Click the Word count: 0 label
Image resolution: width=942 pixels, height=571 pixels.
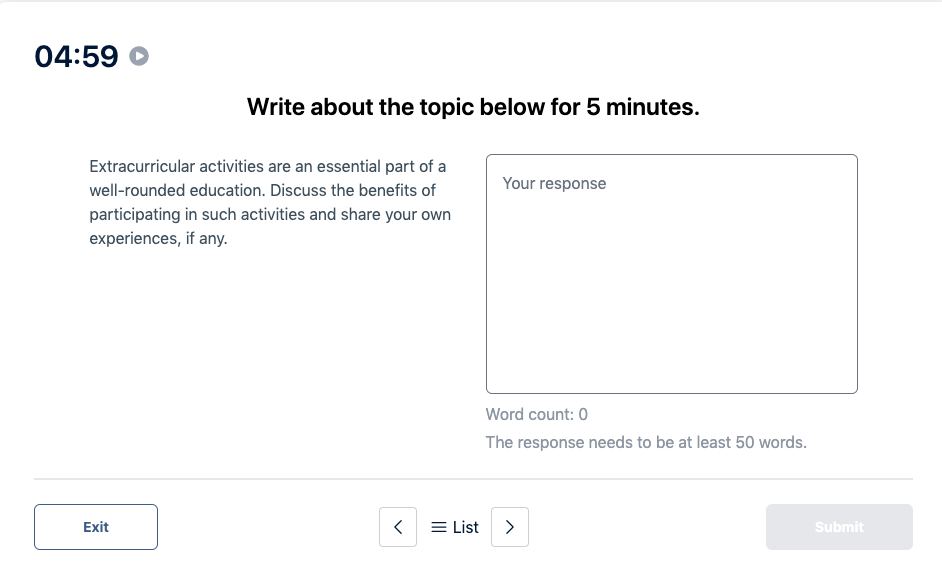[x=536, y=414]
